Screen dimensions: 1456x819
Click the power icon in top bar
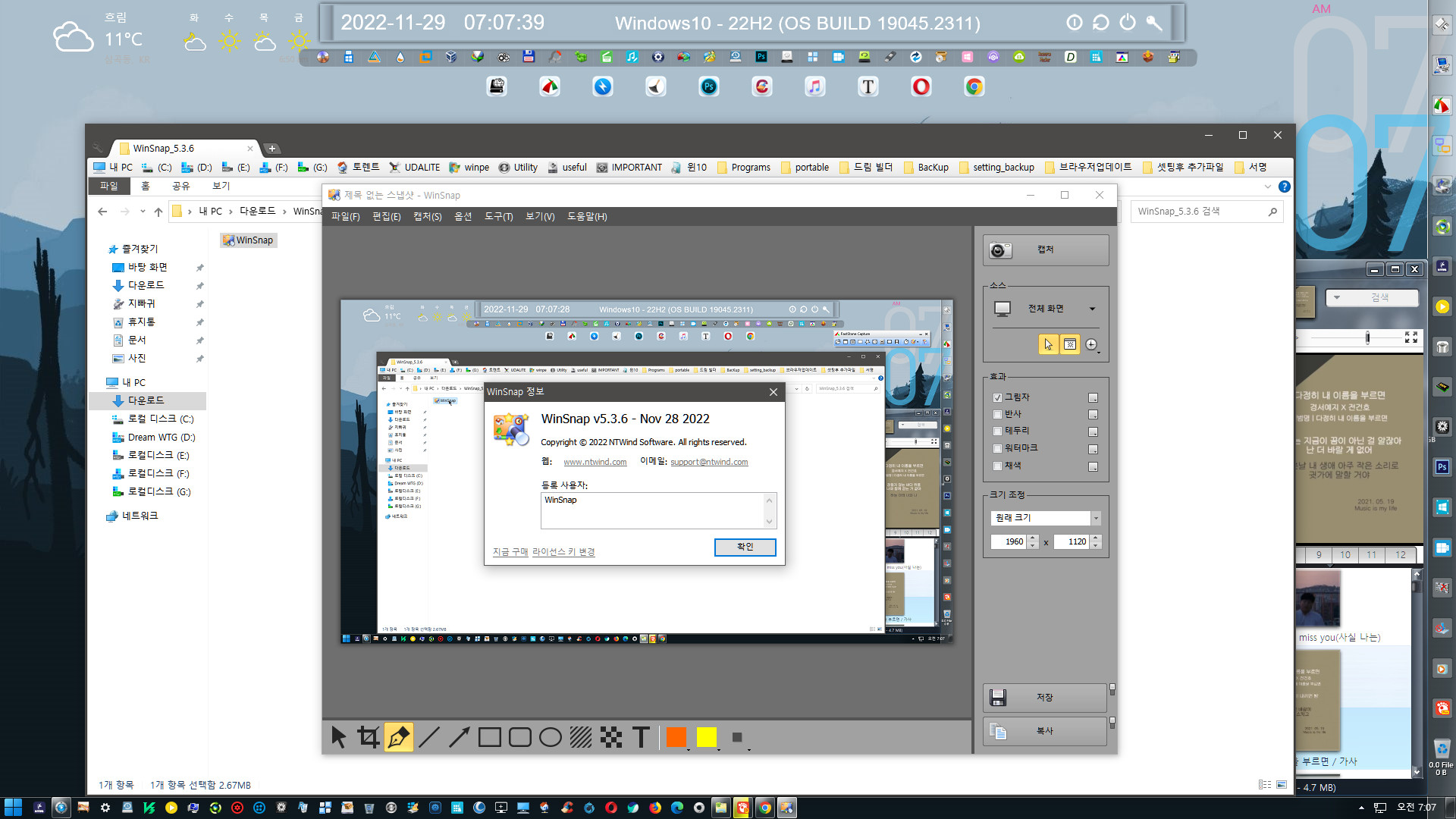[1128, 23]
